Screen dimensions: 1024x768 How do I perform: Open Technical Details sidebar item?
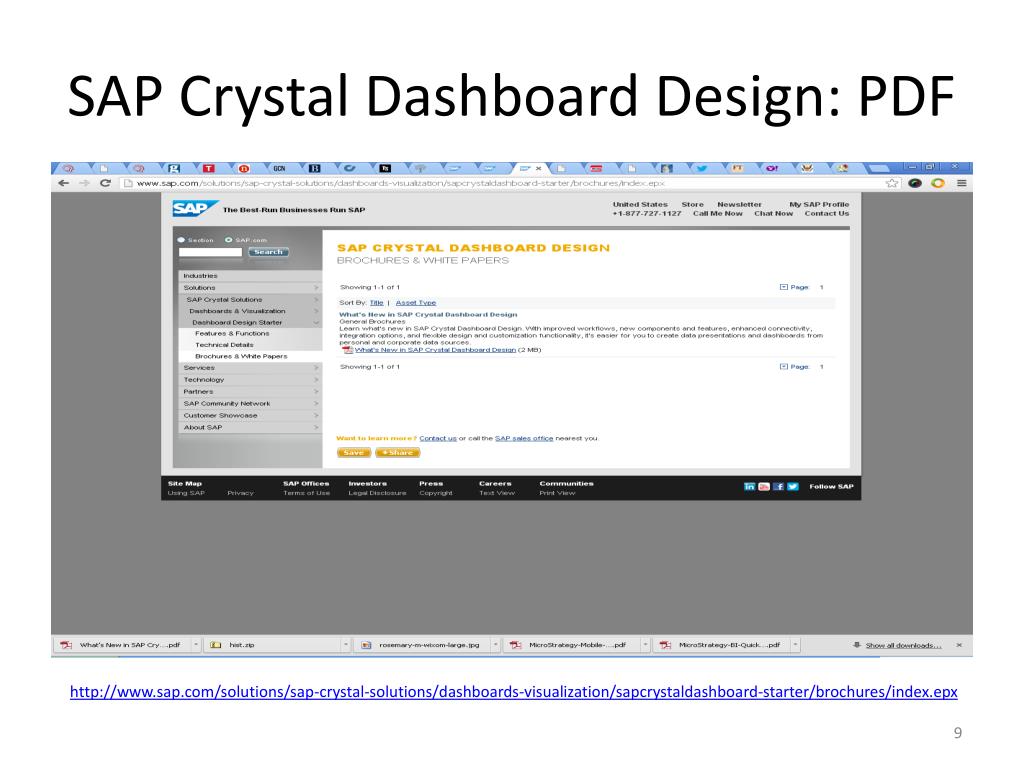[x=224, y=345]
